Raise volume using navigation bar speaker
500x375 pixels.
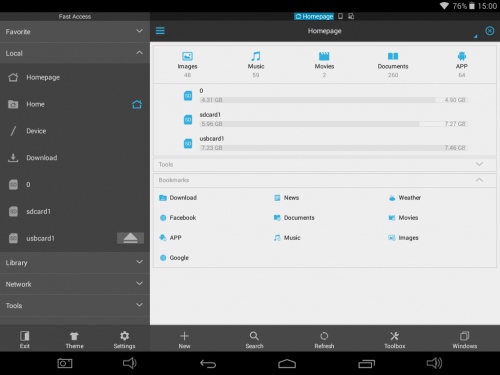click(x=434, y=363)
